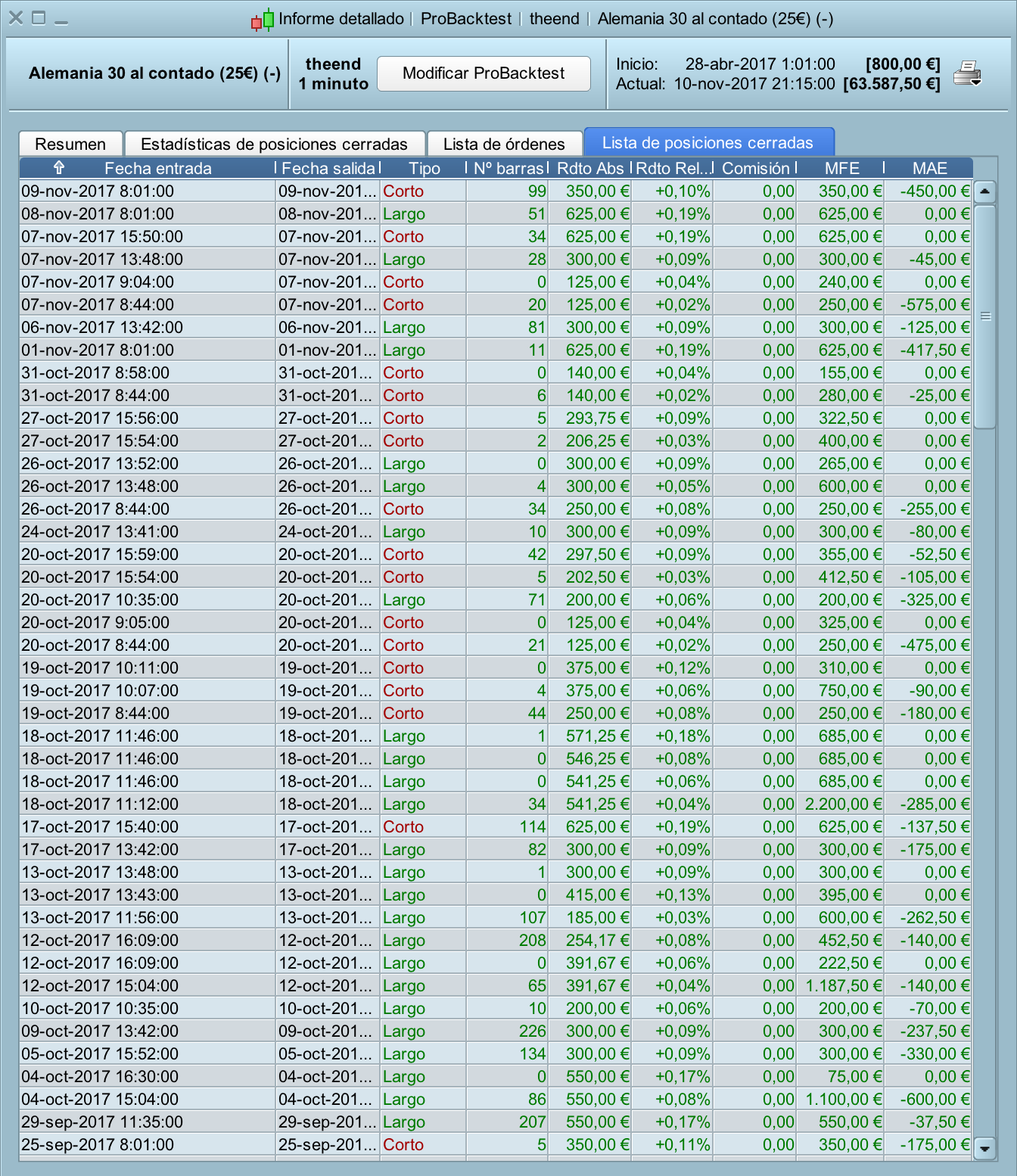Select the 13-oct-2017 11:56:00 entry date

[x=100, y=918]
